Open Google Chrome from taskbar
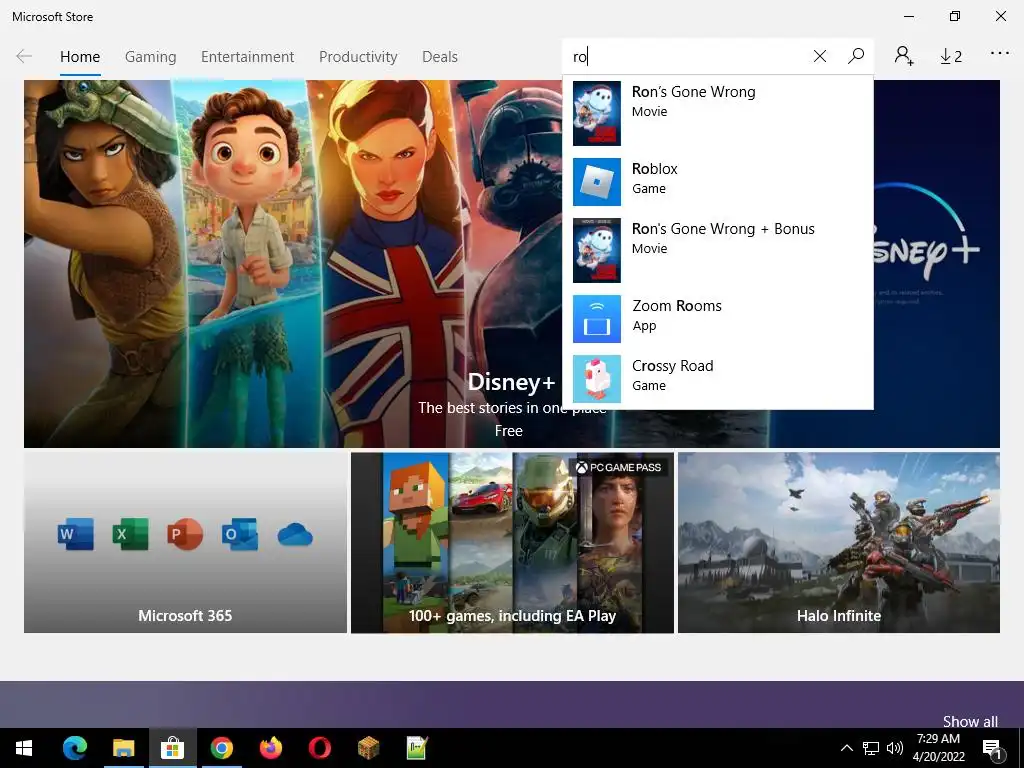The height and width of the screenshot is (768, 1024). pos(221,748)
